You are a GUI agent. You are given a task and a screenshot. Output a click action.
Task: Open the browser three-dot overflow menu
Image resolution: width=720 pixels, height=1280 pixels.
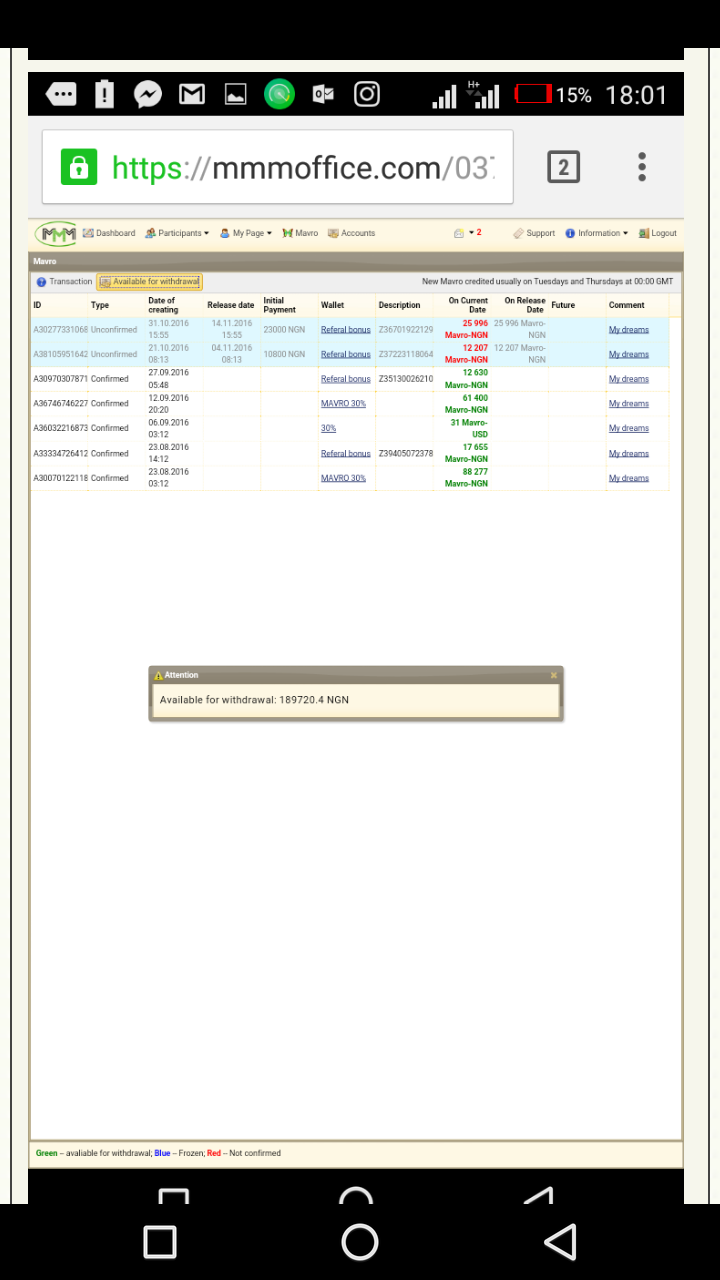pyautogui.click(x=642, y=167)
